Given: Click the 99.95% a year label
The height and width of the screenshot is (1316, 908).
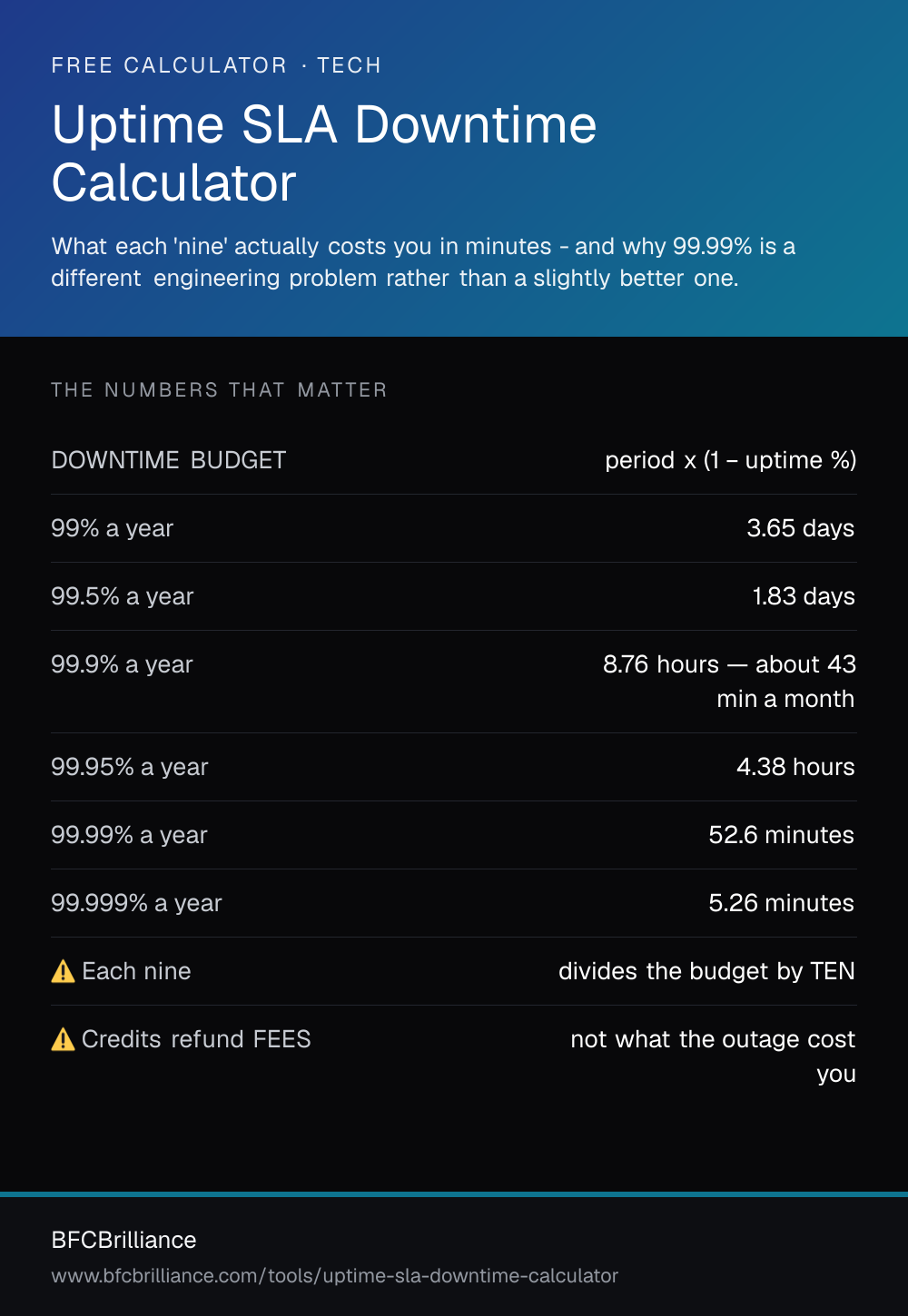Looking at the screenshot, I should [129, 767].
